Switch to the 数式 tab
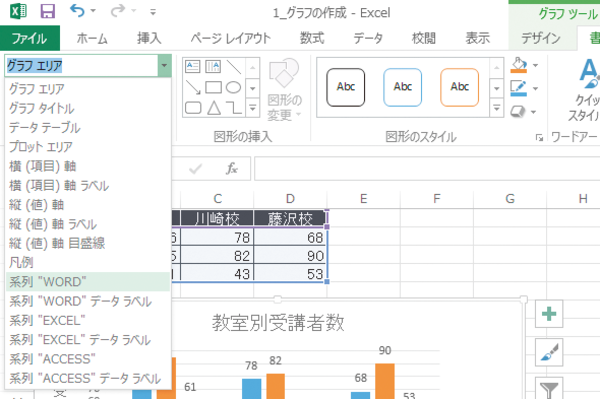Image resolution: width=600 pixels, height=399 pixels. [312, 38]
